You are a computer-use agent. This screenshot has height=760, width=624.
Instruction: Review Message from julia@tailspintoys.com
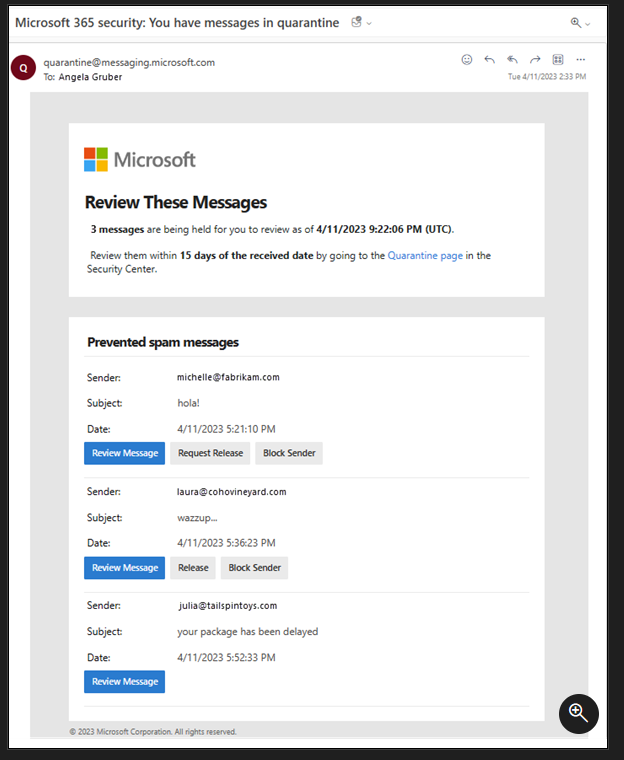click(x=125, y=681)
